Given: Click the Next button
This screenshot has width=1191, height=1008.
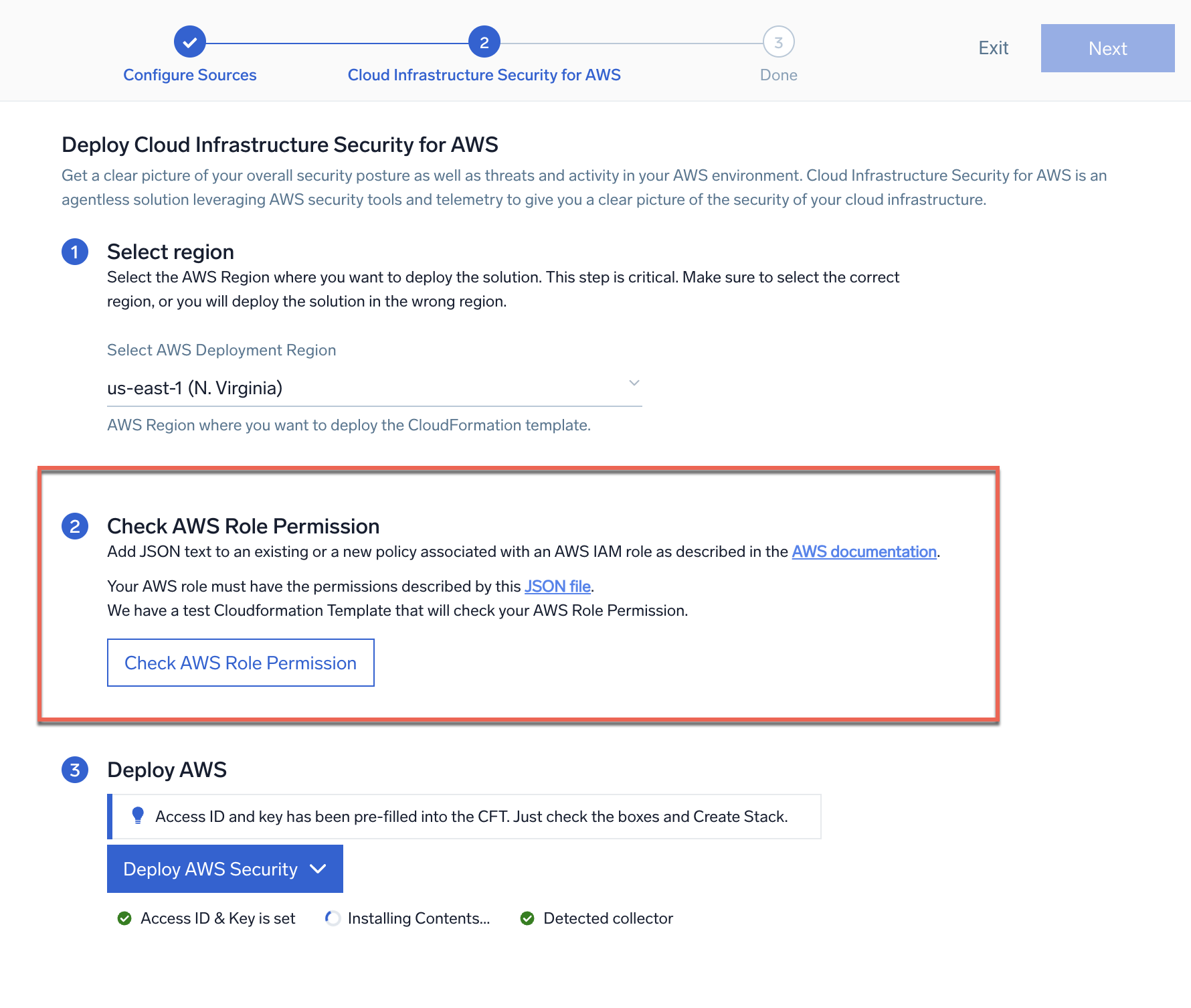Looking at the screenshot, I should tap(1107, 48).
